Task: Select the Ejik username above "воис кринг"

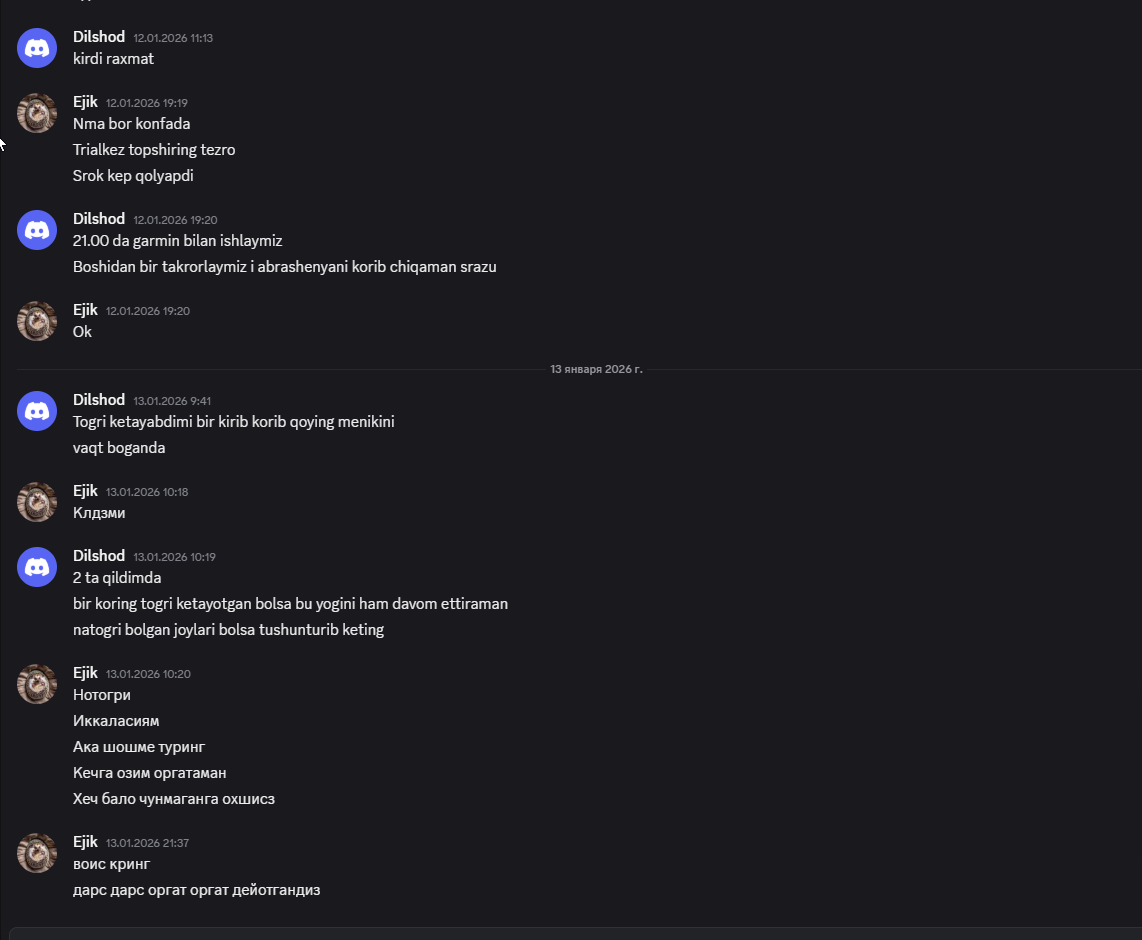Action: pos(85,842)
